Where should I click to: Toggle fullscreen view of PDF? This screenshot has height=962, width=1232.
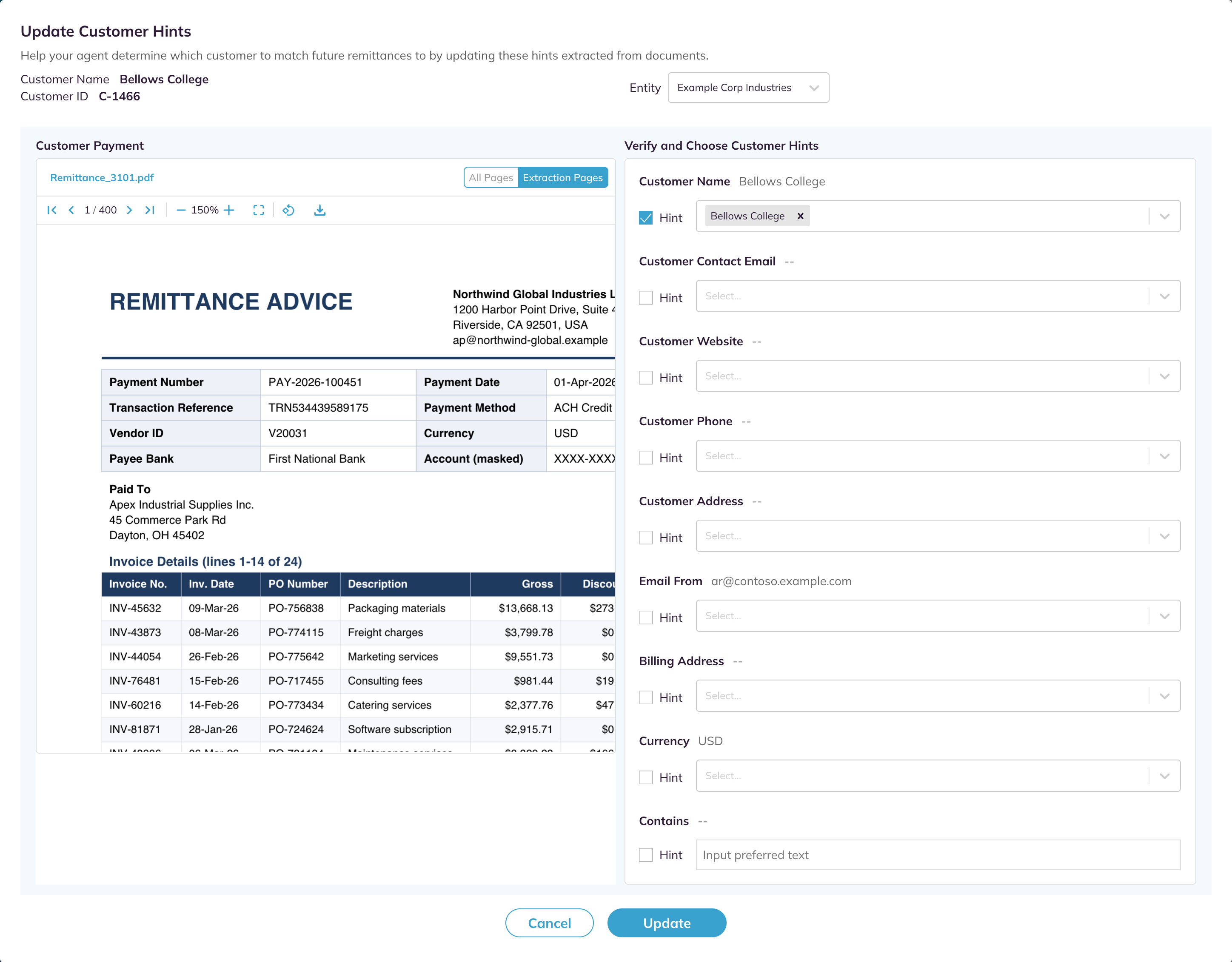click(258, 211)
